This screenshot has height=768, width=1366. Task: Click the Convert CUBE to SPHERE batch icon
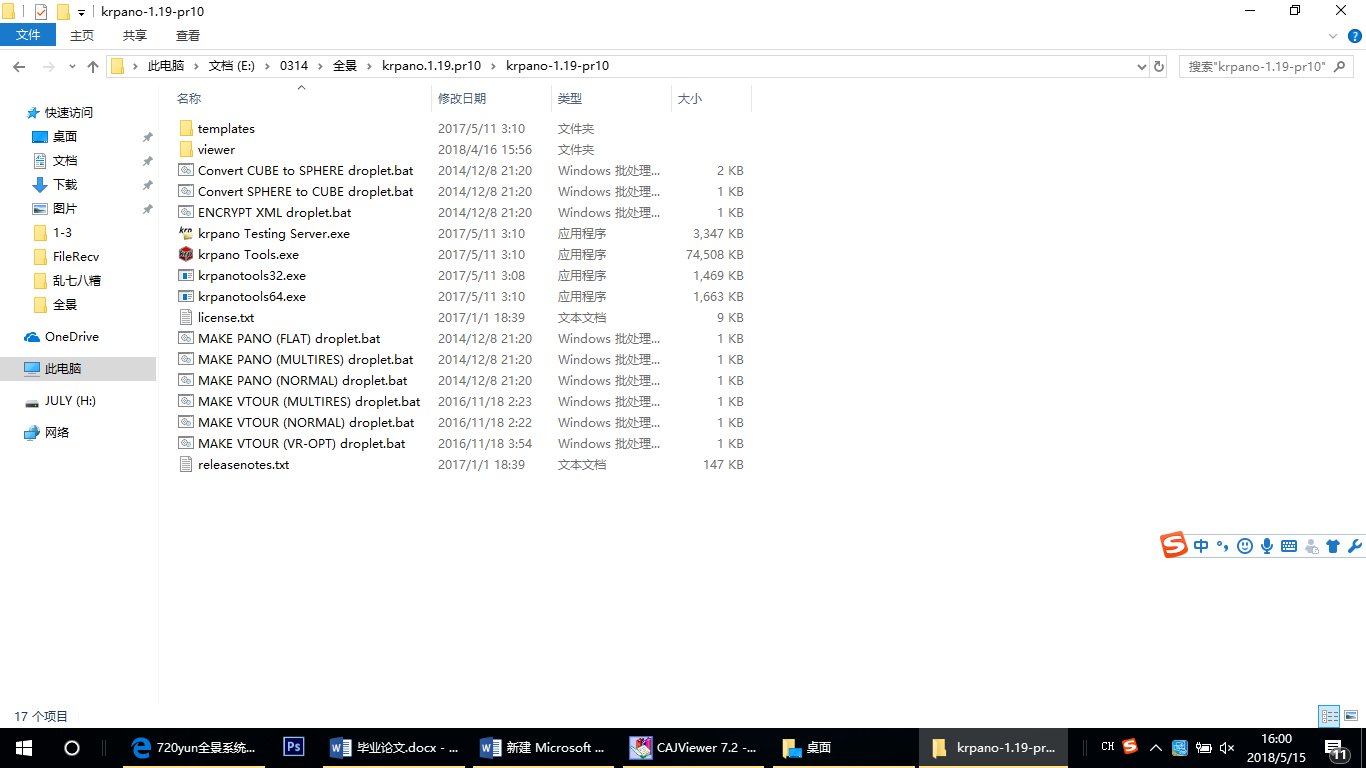(186, 170)
